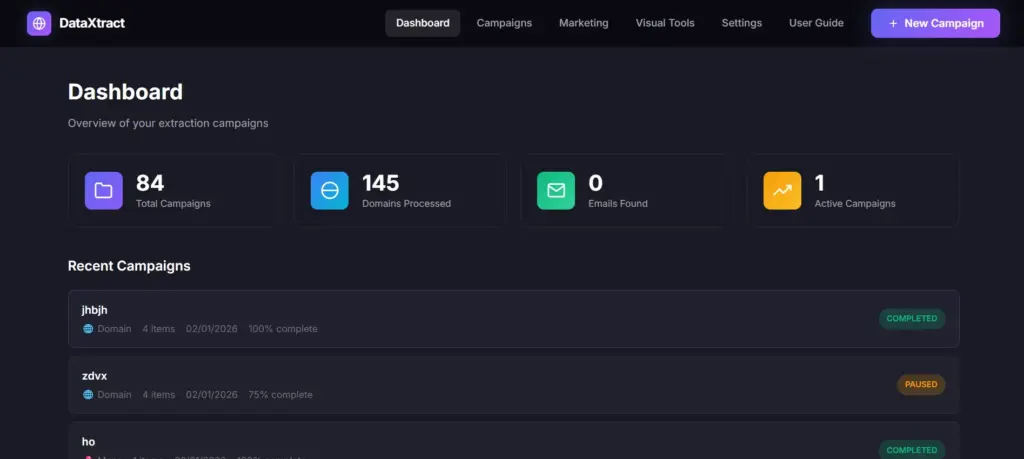
Task: Click COMPLETED badge on jhbjh campaign
Action: click(x=912, y=319)
